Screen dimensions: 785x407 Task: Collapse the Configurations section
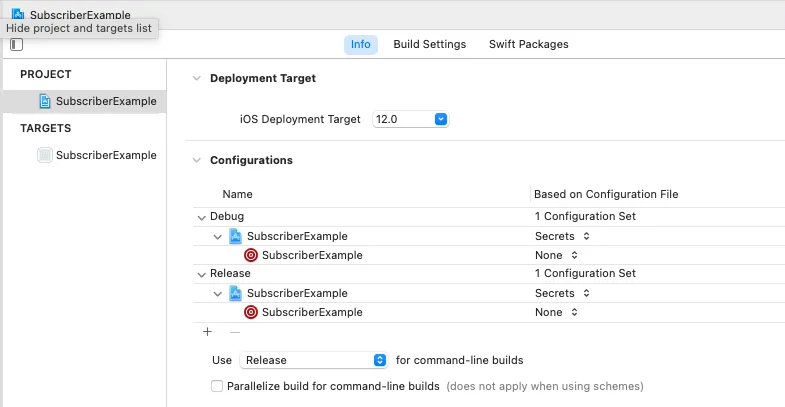(x=195, y=160)
